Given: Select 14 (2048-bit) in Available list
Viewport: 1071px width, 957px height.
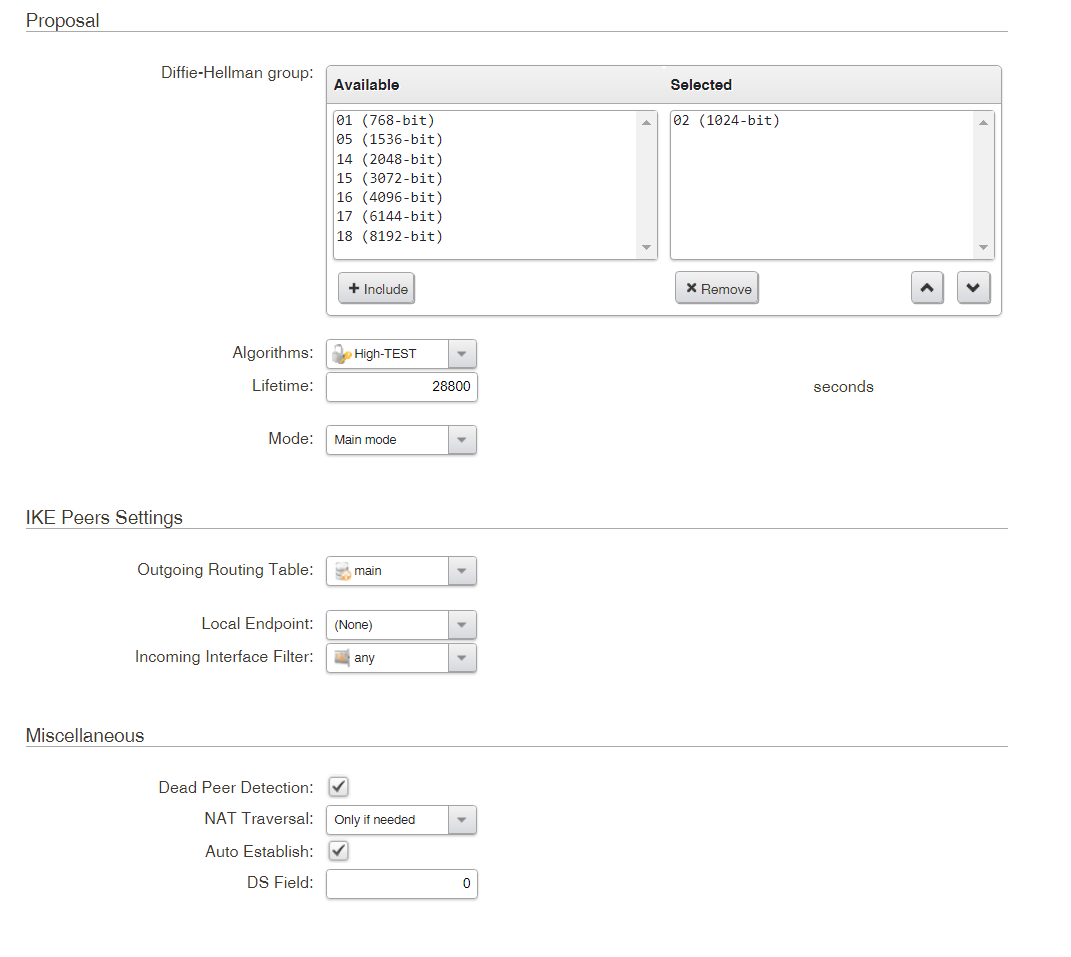Looking at the screenshot, I should point(389,159).
